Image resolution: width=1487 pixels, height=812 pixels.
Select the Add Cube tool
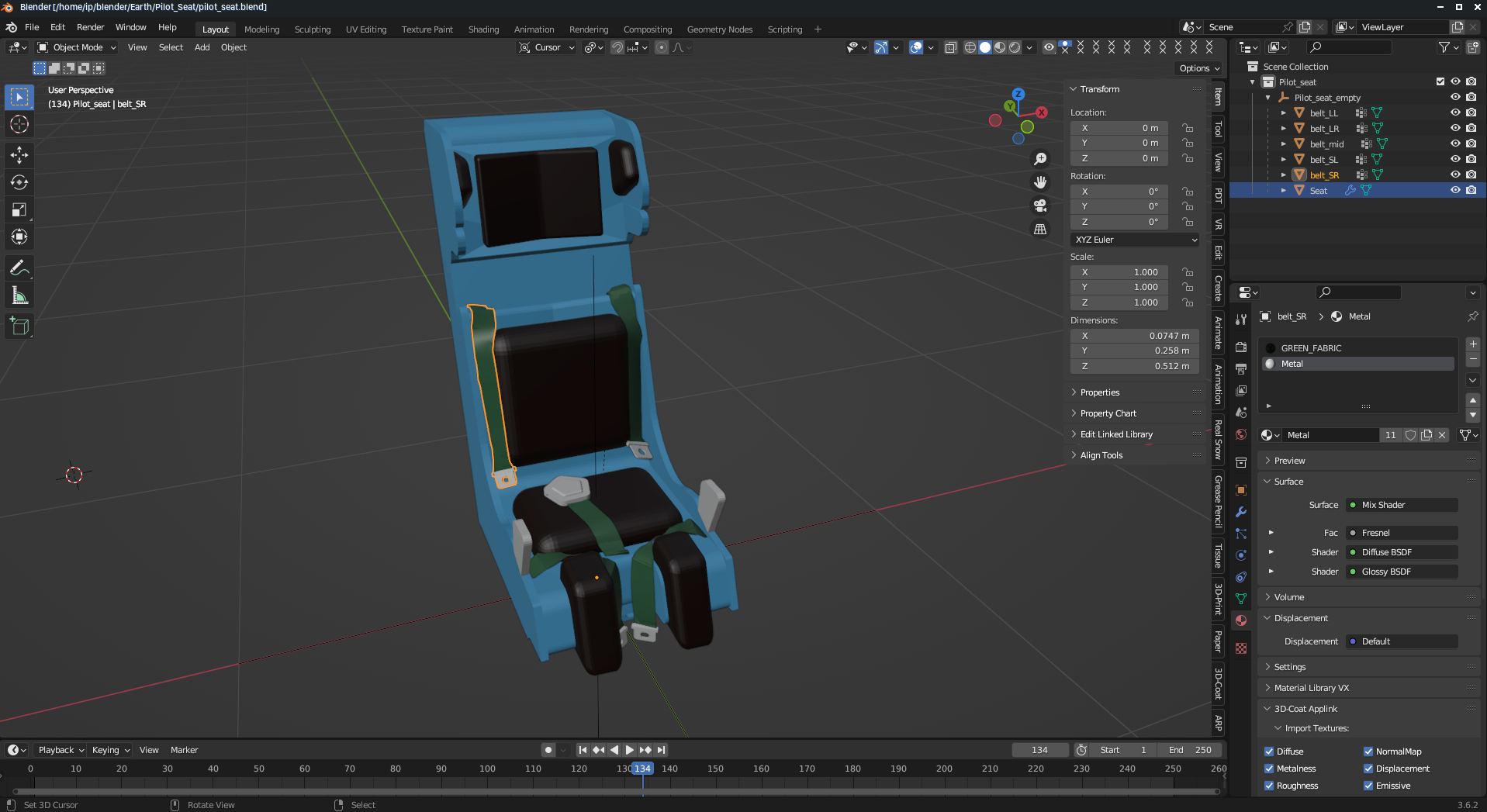click(19, 326)
